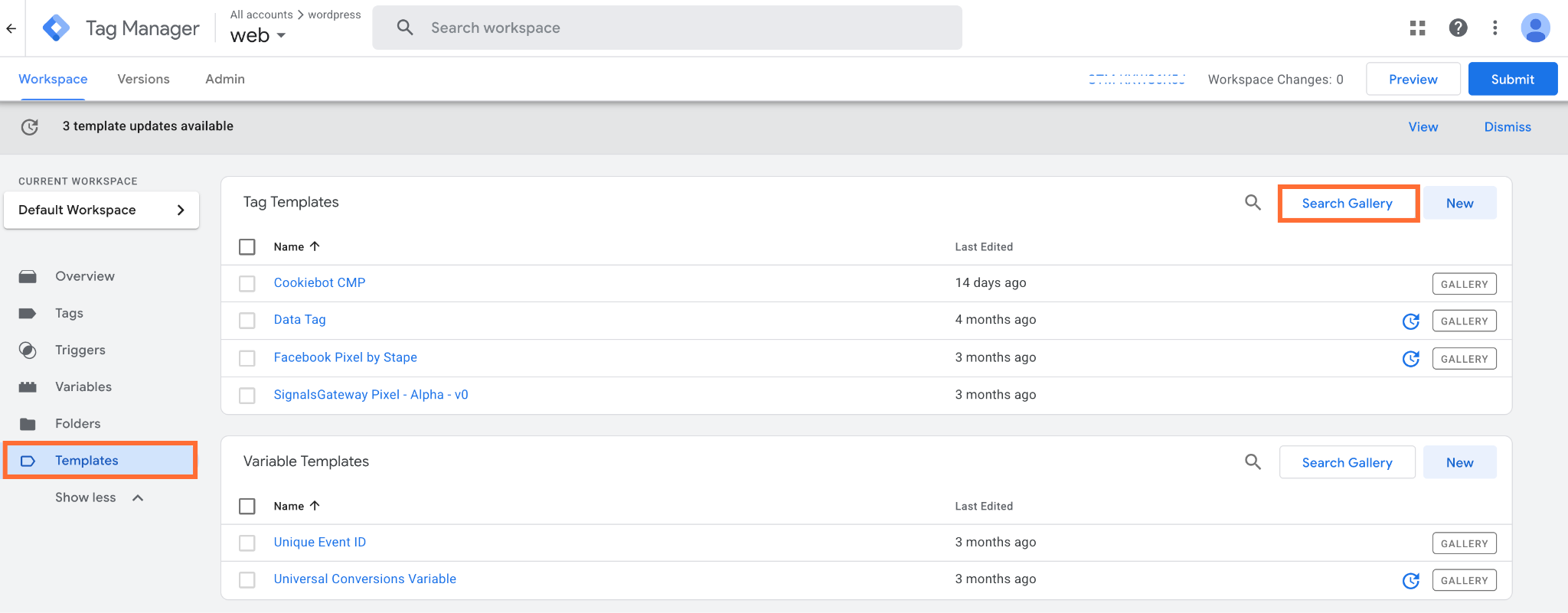Open the Unique Event ID template

click(320, 542)
